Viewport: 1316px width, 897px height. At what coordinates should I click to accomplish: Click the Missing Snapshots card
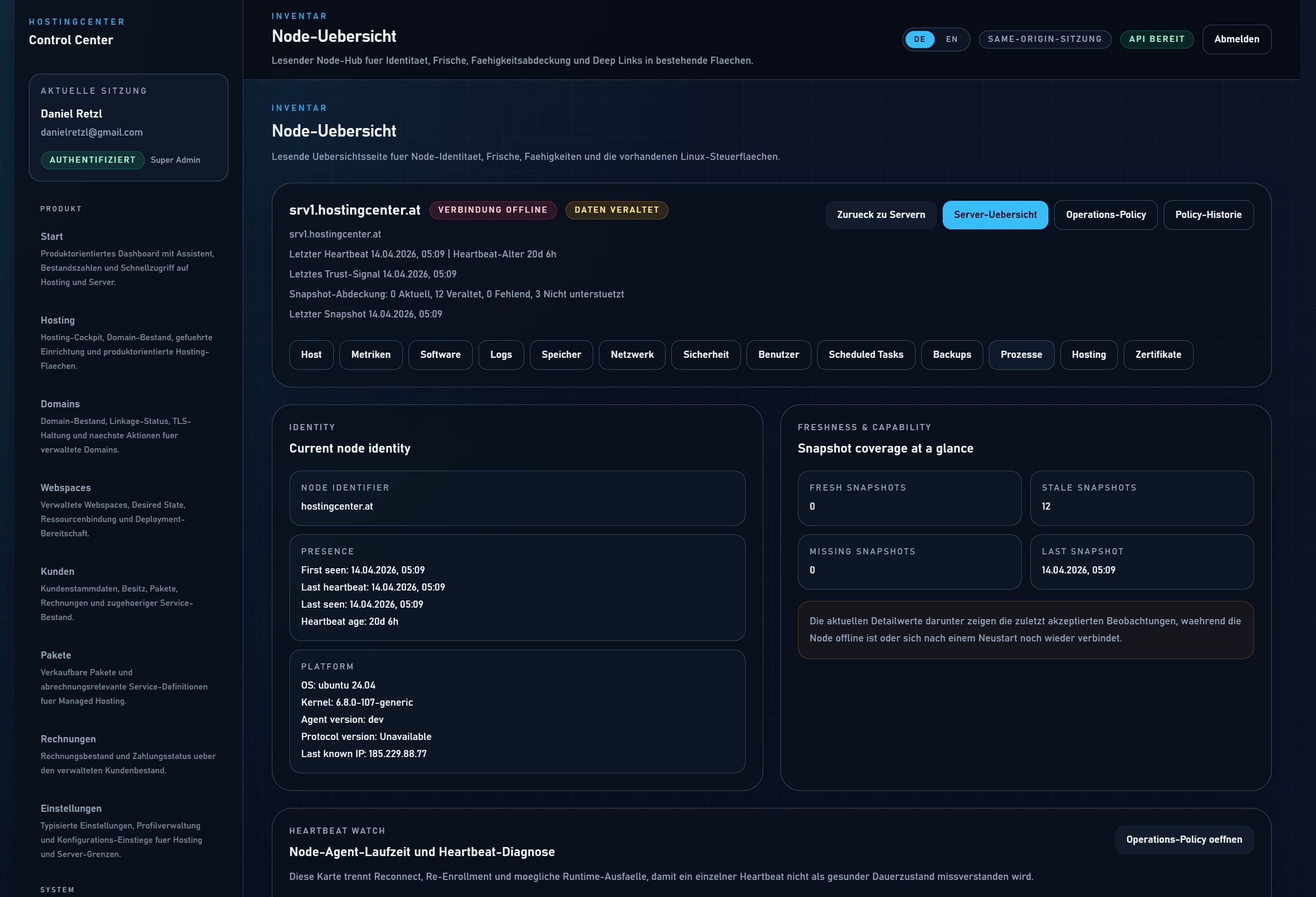point(909,562)
